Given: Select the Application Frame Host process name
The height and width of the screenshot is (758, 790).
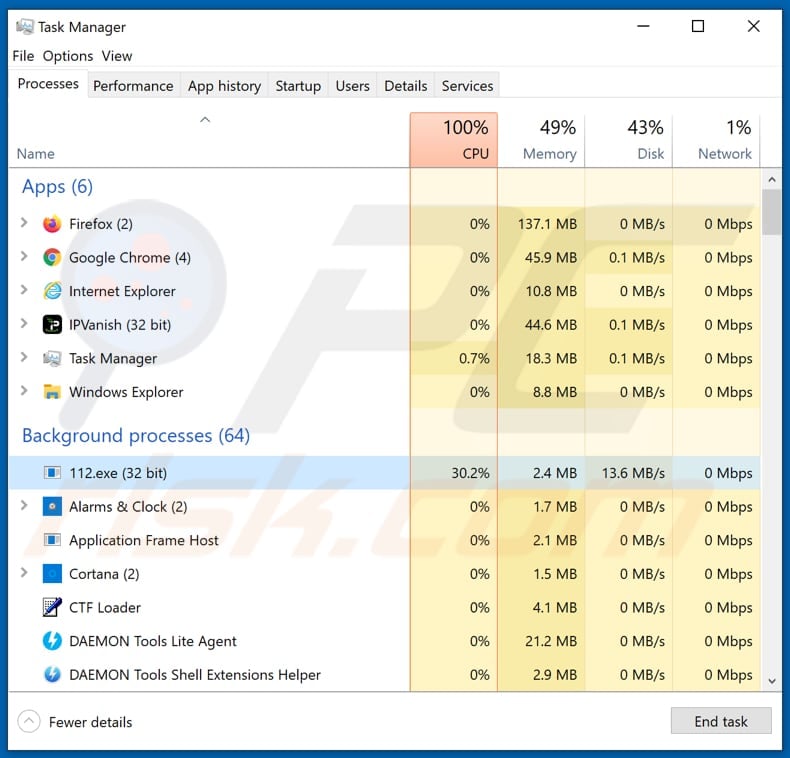Looking at the screenshot, I should pos(144,540).
